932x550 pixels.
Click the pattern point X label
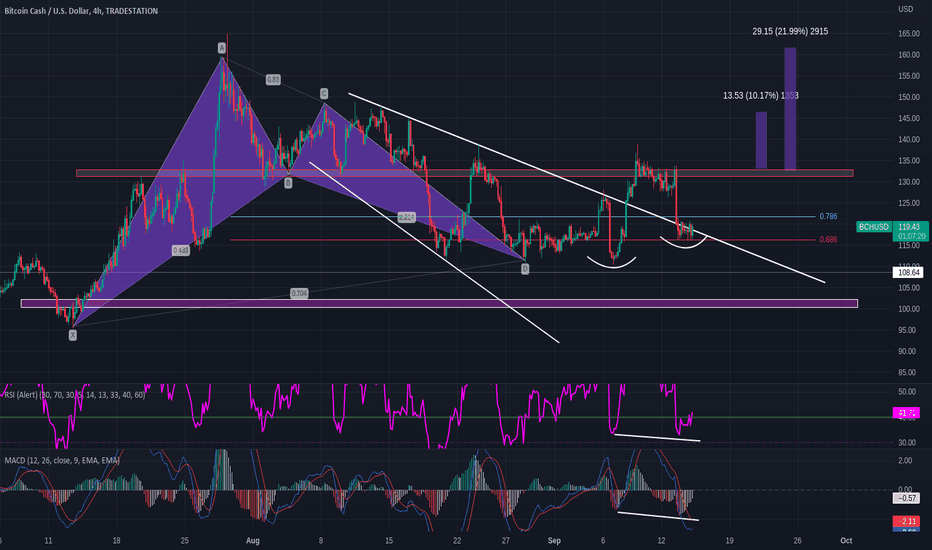point(73,335)
